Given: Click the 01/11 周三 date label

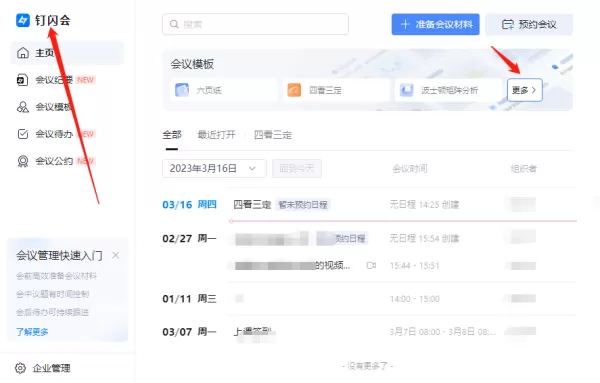Looking at the screenshot, I should tap(189, 298).
